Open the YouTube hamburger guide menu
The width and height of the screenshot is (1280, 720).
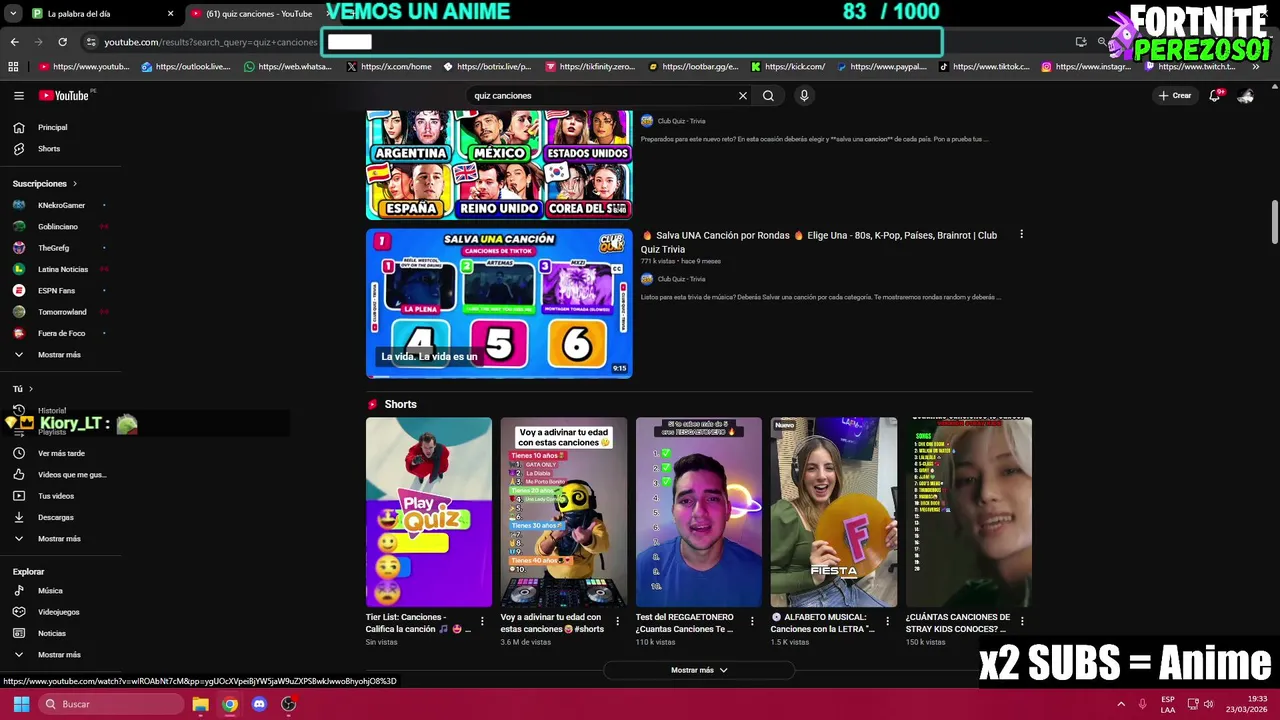19,96
